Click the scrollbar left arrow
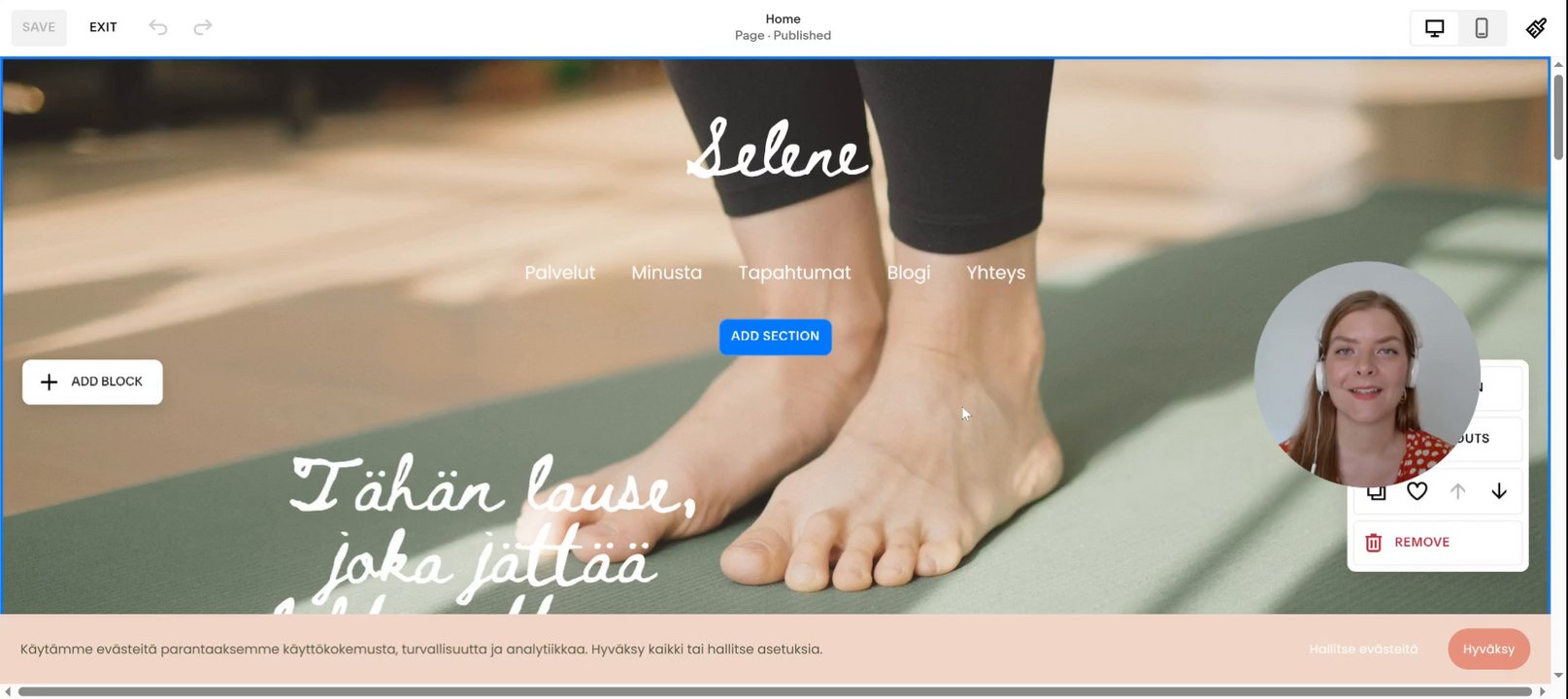 pyautogui.click(x=8, y=691)
